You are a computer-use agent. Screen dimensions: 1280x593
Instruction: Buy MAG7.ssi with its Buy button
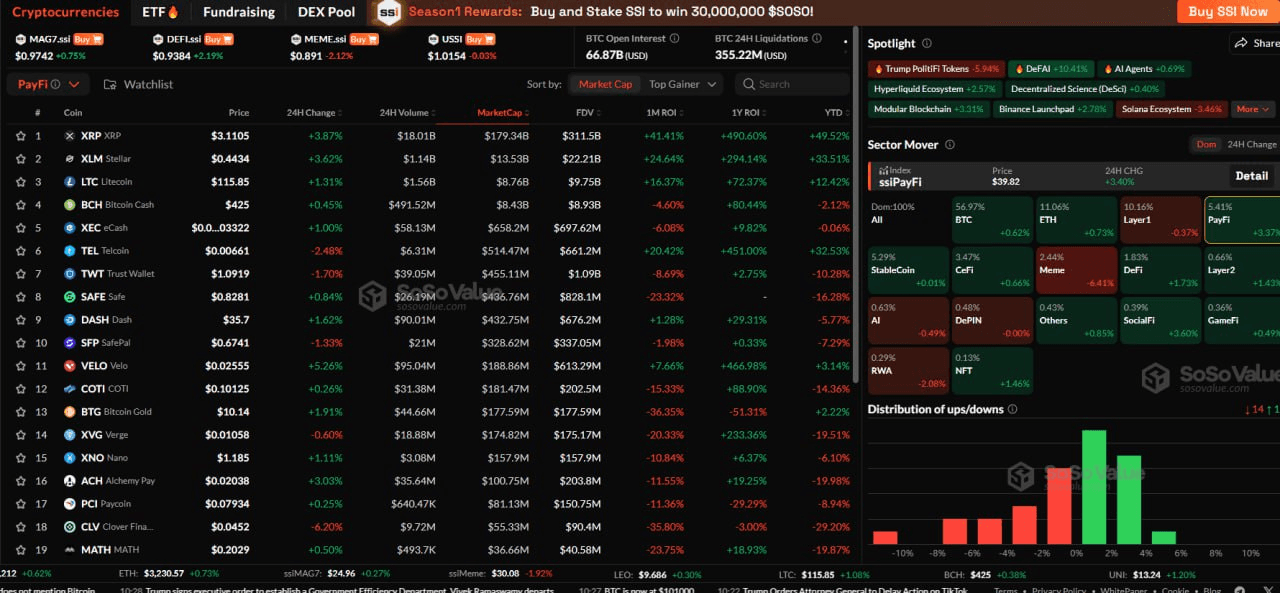[88, 39]
